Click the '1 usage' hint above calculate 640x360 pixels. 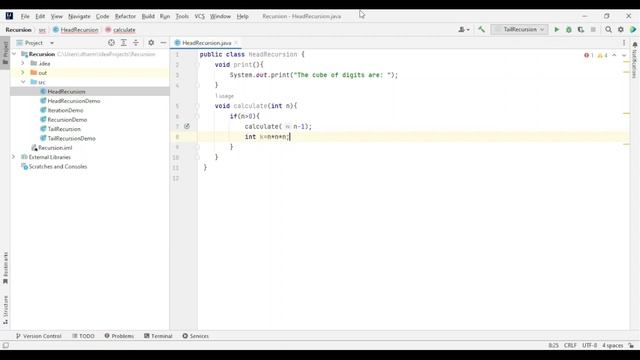[224, 96]
